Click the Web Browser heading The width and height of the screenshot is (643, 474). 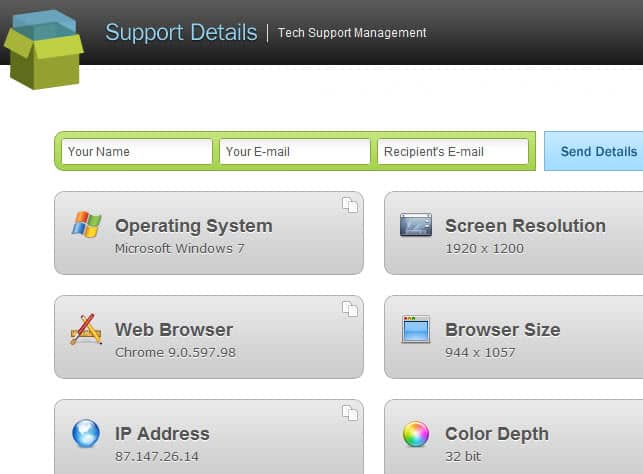point(174,330)
